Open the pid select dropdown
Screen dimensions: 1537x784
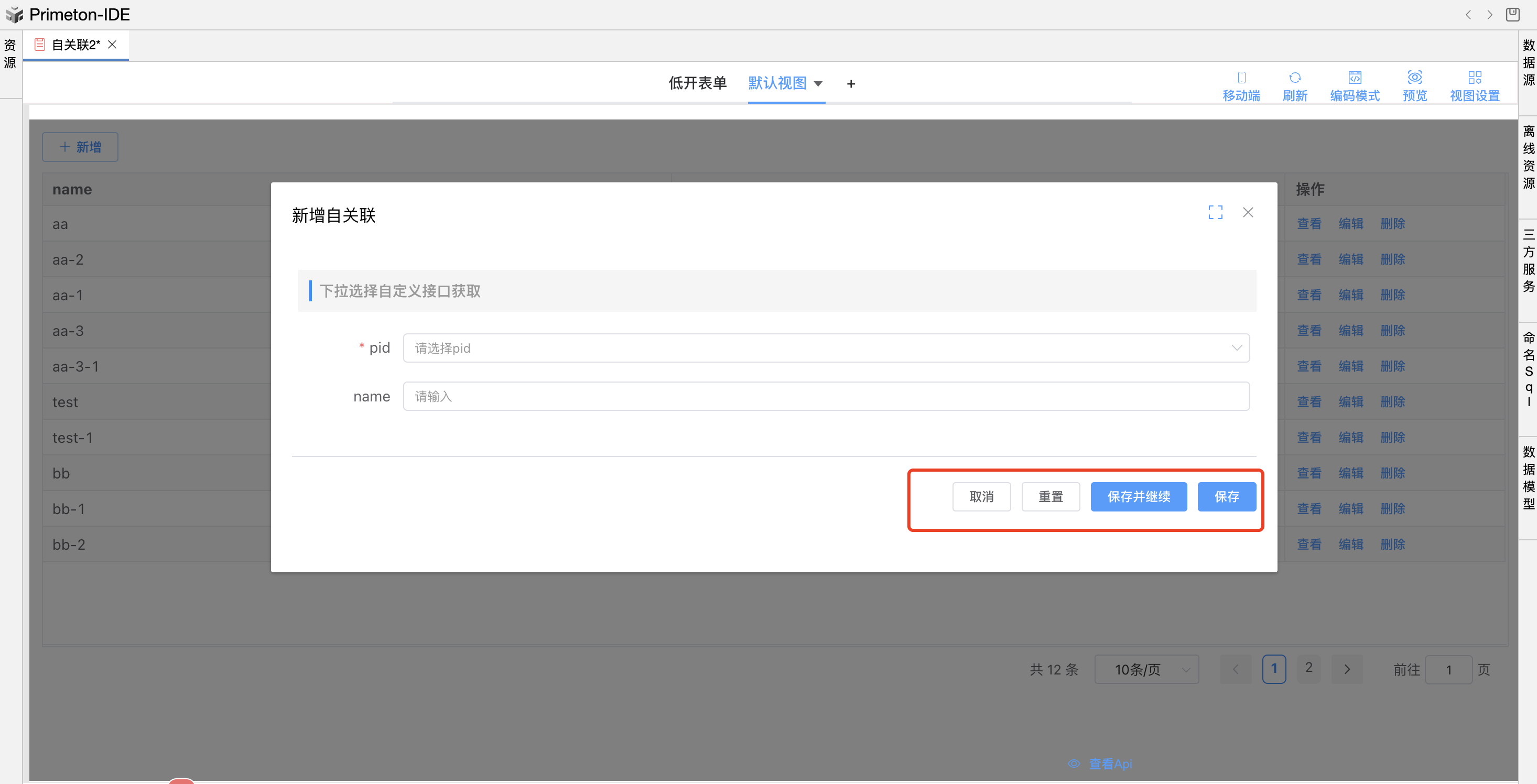pos(826,348)
